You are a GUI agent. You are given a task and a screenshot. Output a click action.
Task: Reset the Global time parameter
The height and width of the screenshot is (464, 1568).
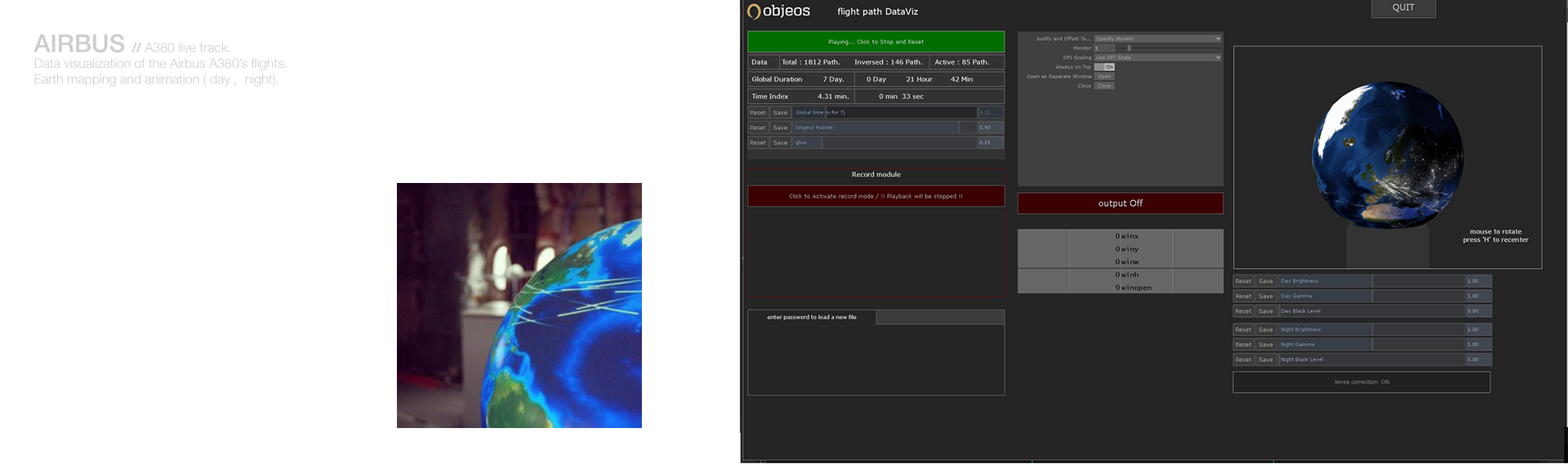click(758, 113)
